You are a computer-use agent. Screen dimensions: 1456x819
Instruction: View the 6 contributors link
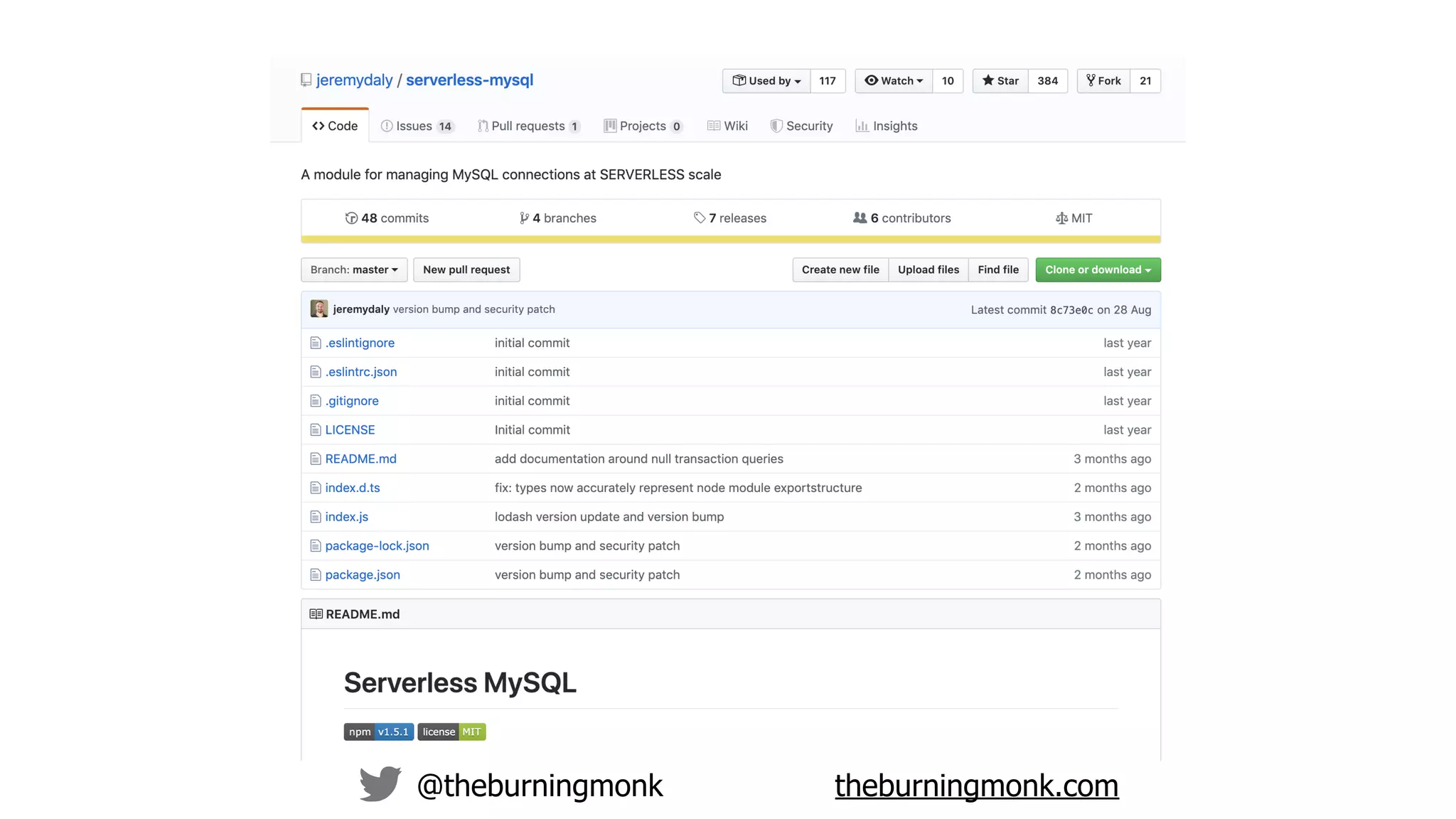click(902, 218)
